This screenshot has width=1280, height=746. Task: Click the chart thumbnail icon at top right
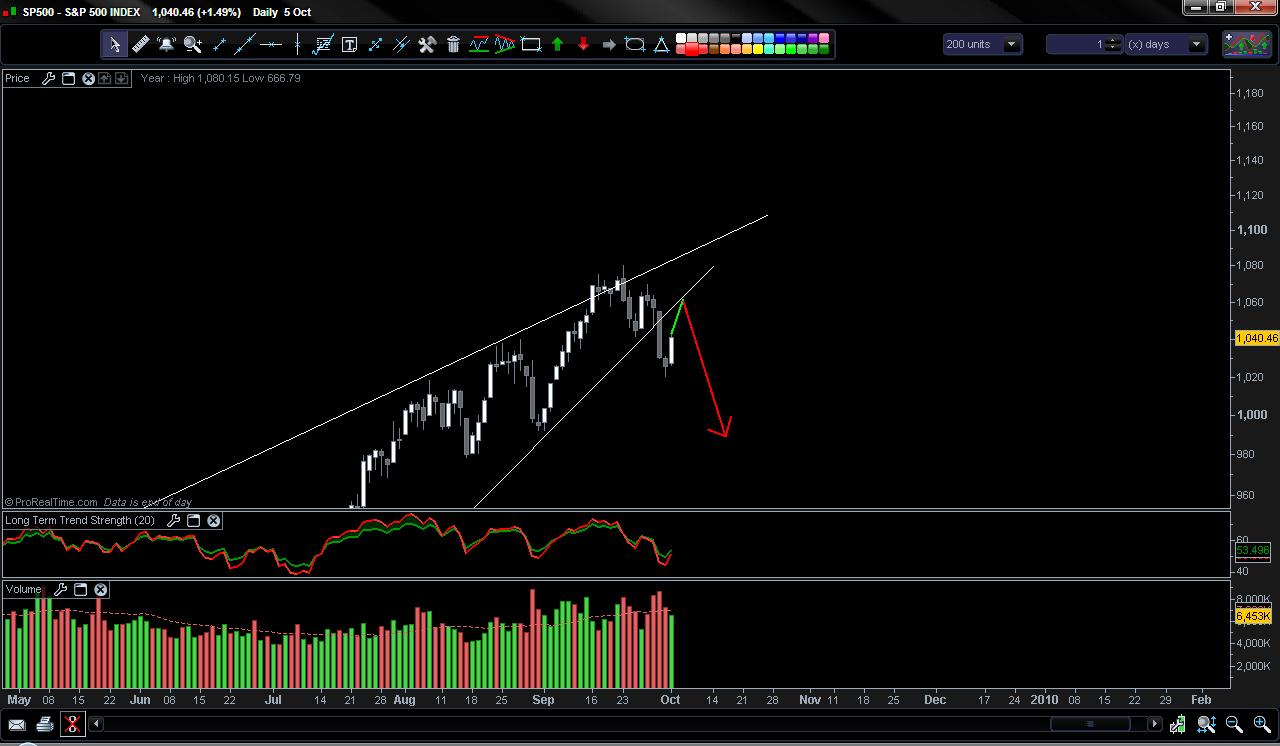click(x=1245, y=44)
